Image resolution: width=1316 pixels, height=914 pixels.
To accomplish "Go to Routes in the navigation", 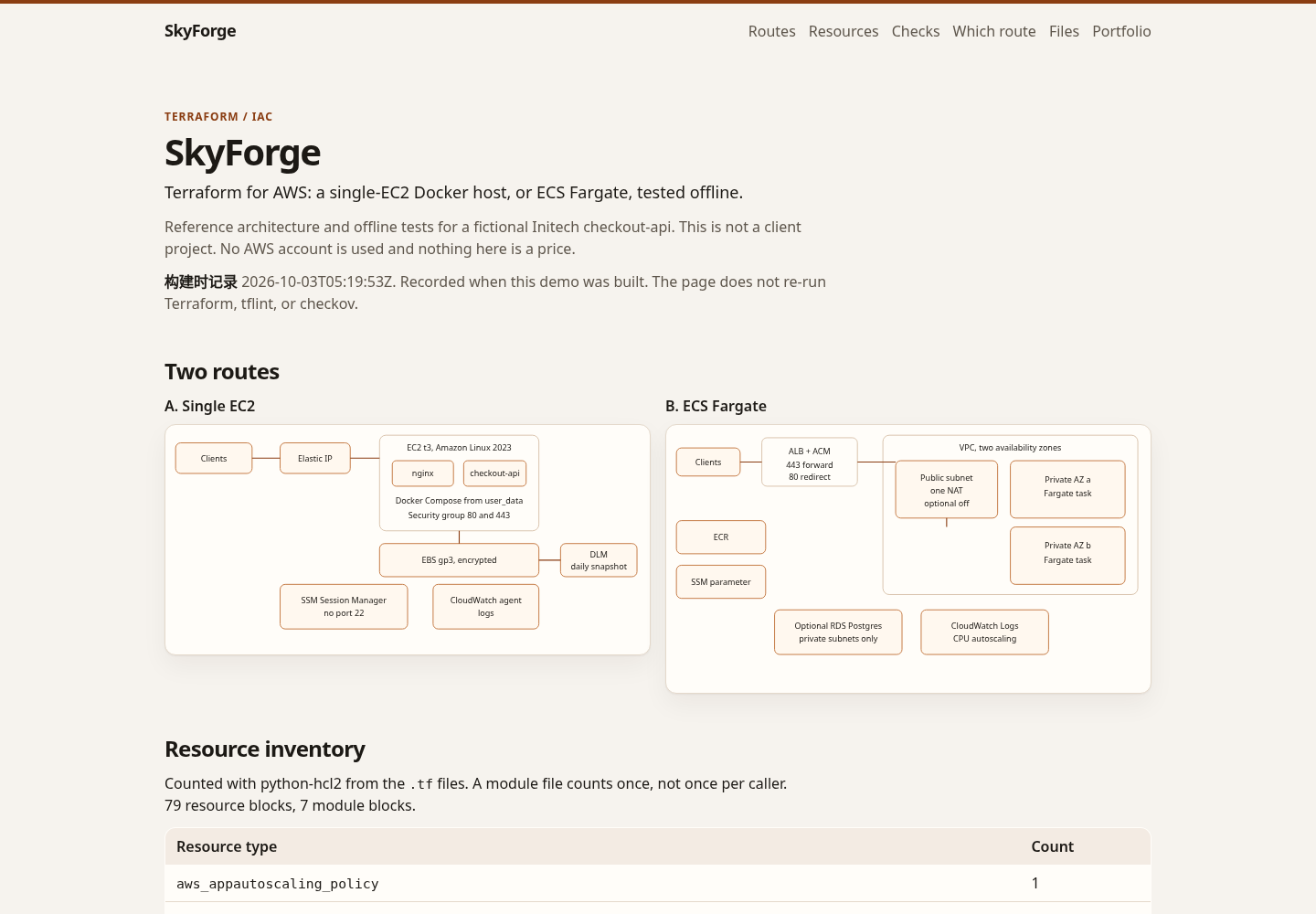I will coord(771,31).
